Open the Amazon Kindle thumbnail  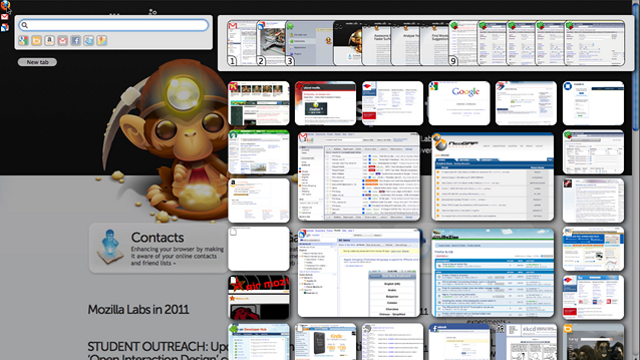click(x=325, y=342)
